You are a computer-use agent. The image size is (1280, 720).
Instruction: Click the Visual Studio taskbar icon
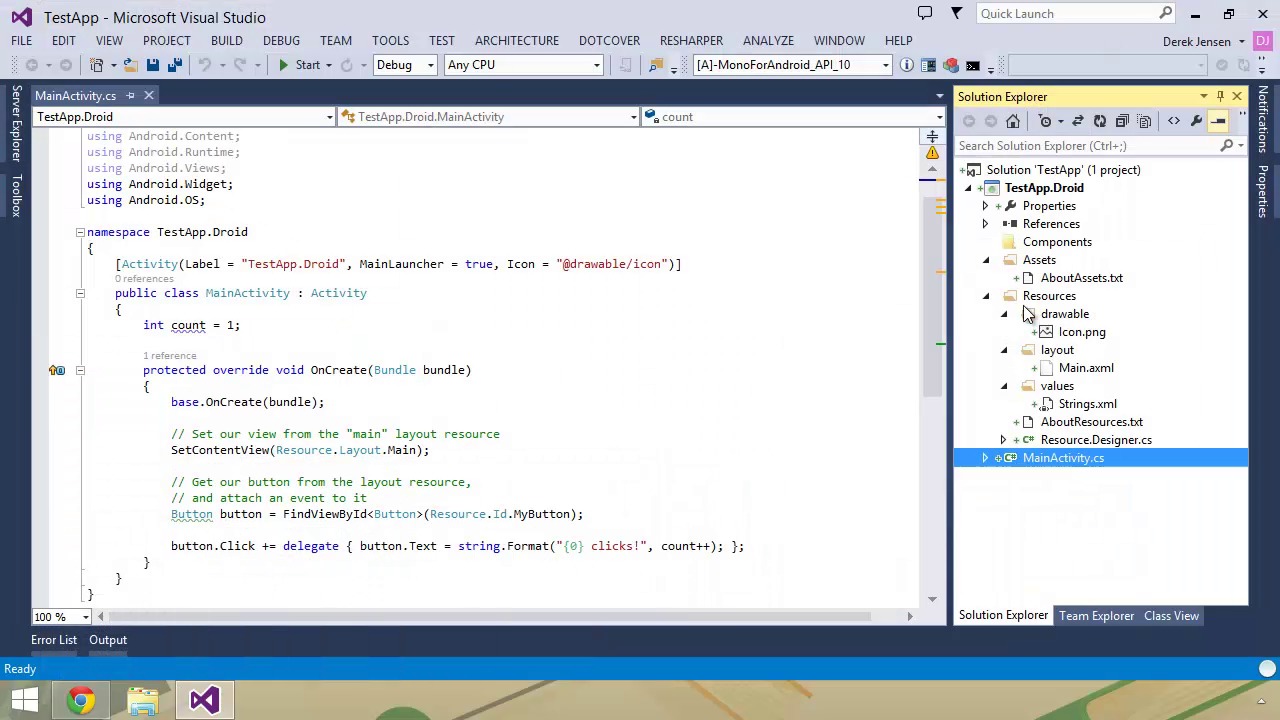(x=204, y=700)
